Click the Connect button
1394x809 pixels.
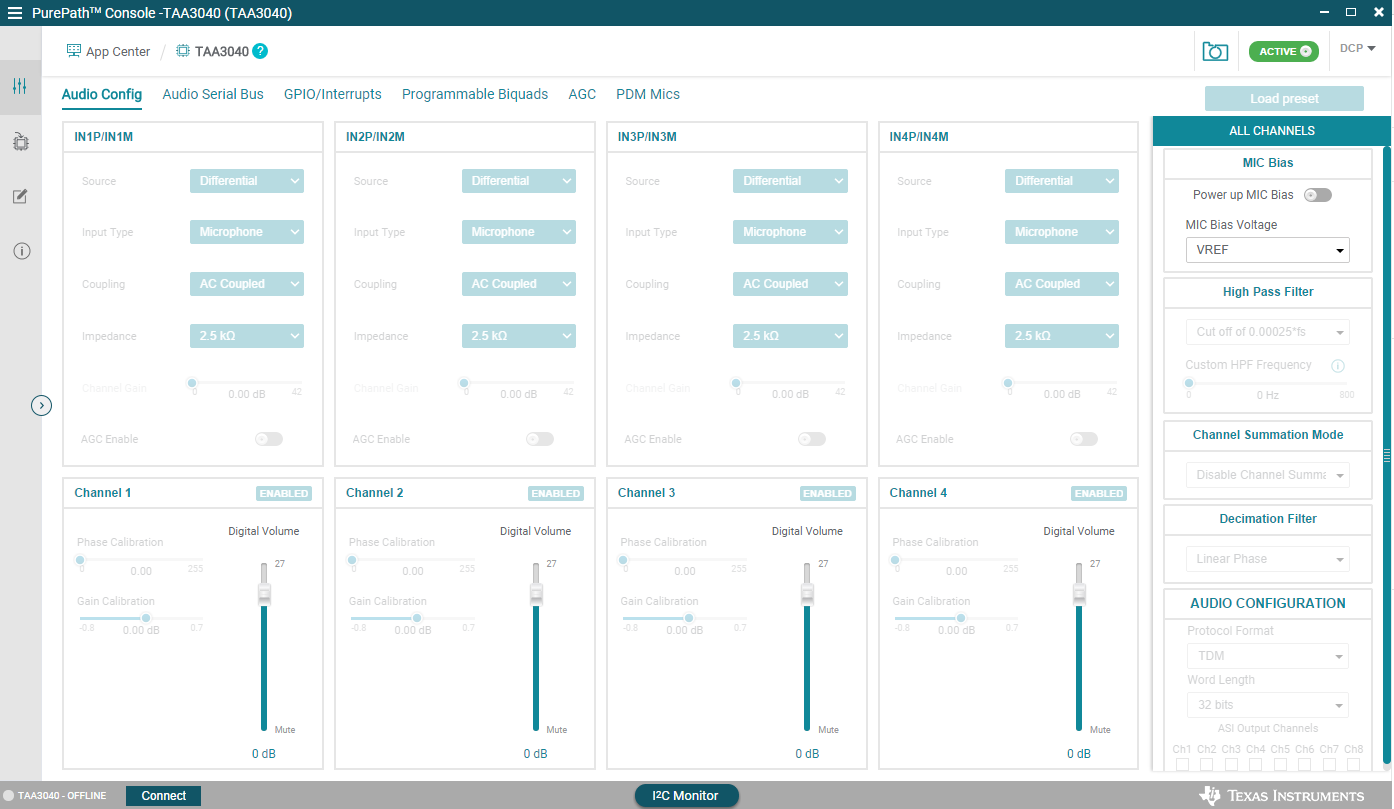tap(163, 796)
